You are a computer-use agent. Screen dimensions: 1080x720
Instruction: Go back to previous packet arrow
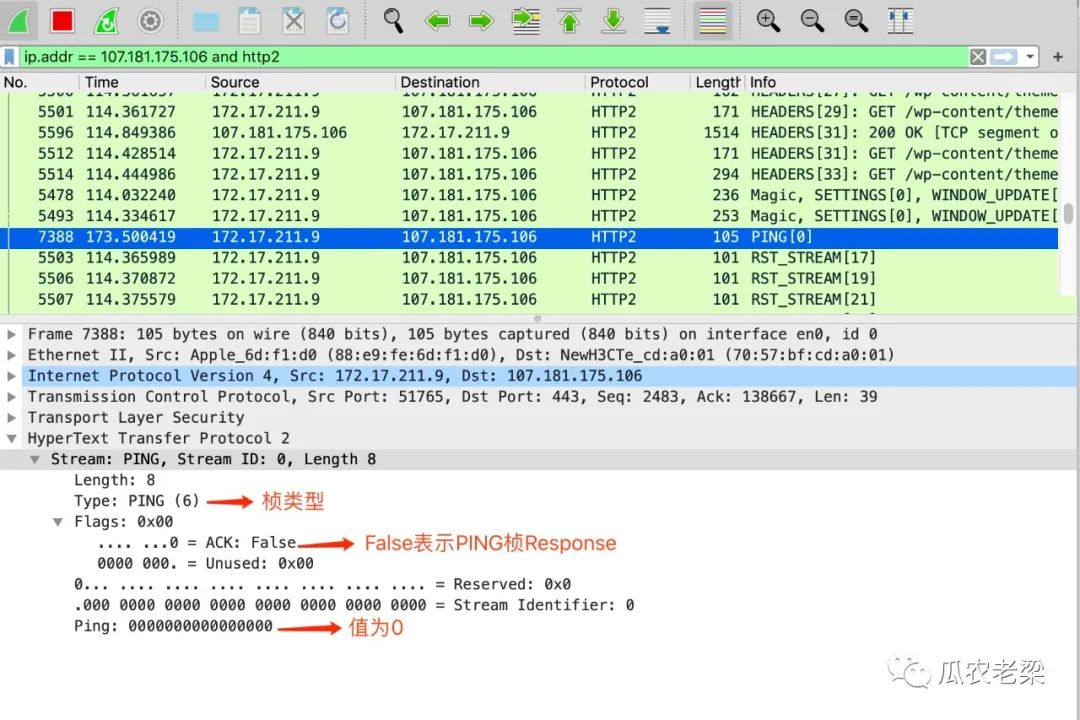point(437,21)
